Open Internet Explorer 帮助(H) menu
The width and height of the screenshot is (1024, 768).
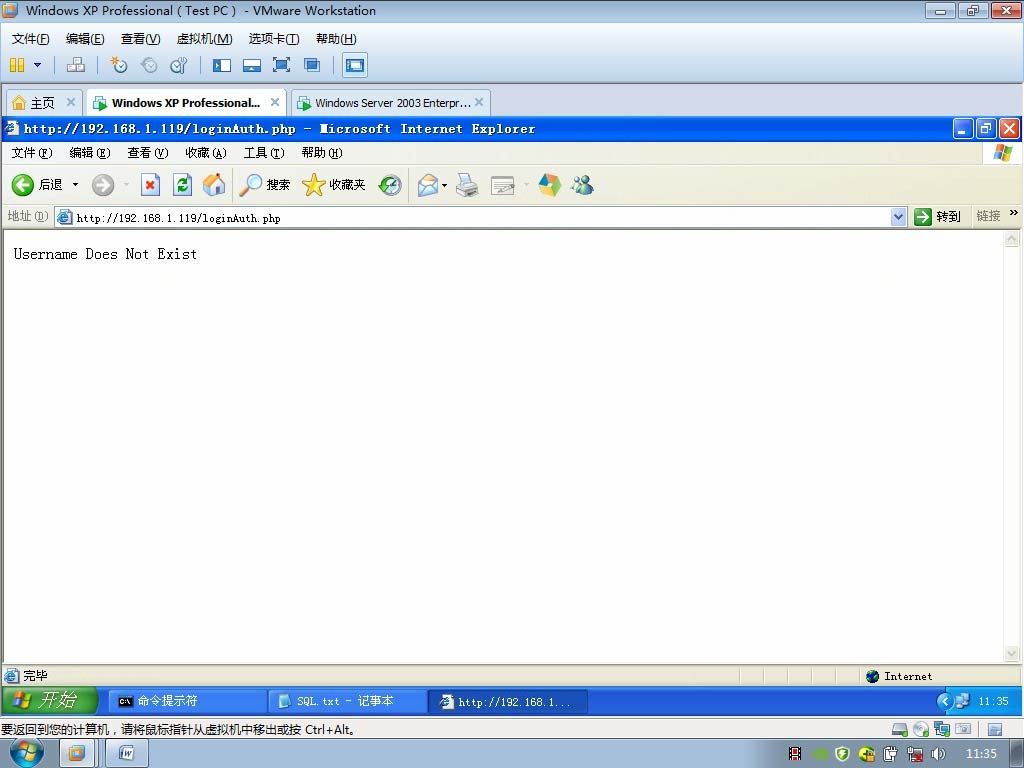(322, 153)
